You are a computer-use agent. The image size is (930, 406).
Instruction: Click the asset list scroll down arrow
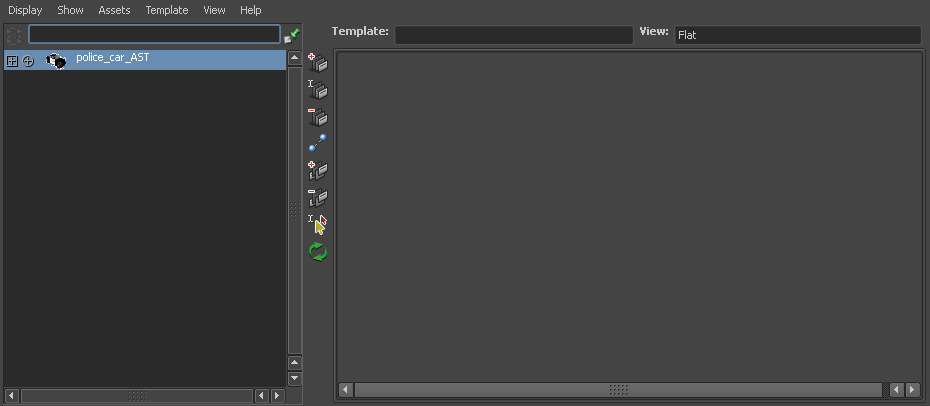click(295, 378)
